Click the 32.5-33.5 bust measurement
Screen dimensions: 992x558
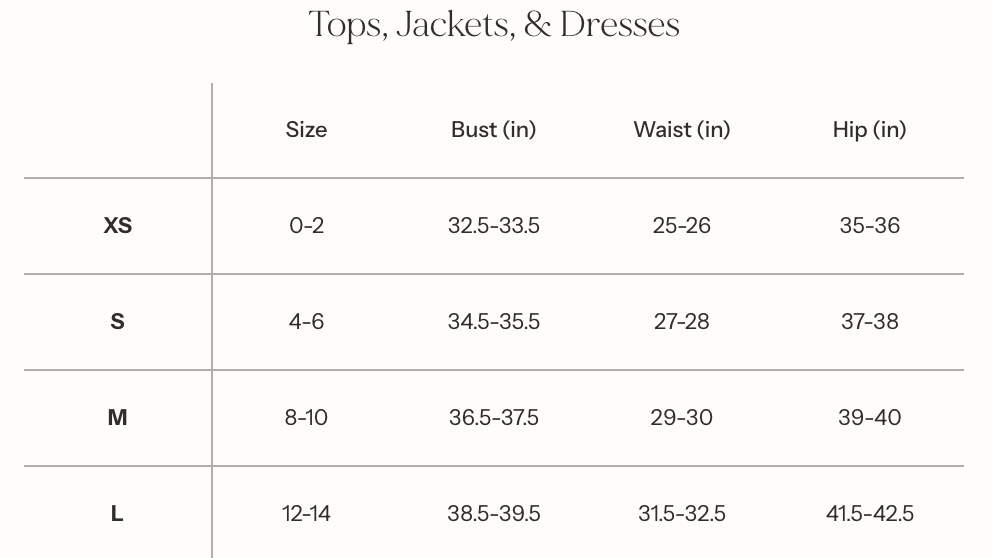point(493,226)
